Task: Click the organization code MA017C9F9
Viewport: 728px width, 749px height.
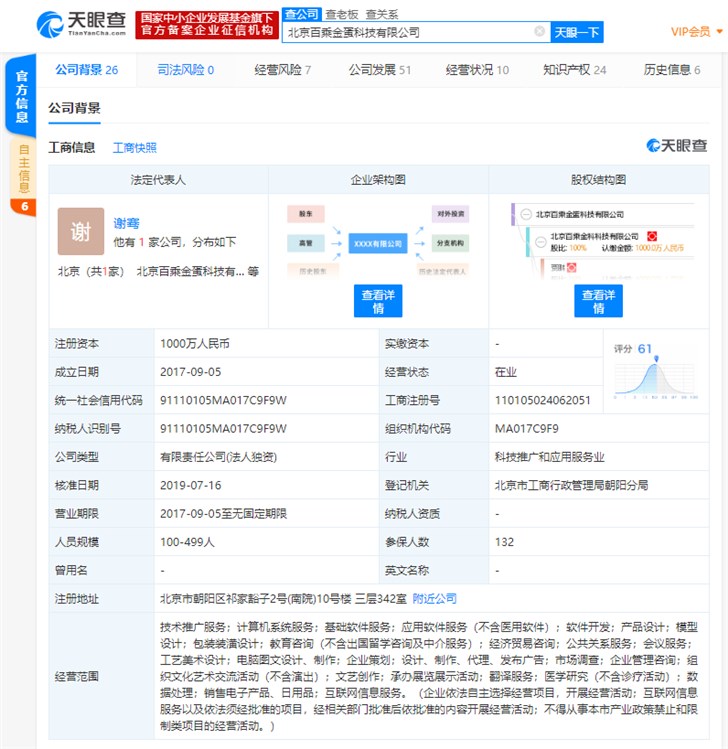Action: tap(526, 428)
